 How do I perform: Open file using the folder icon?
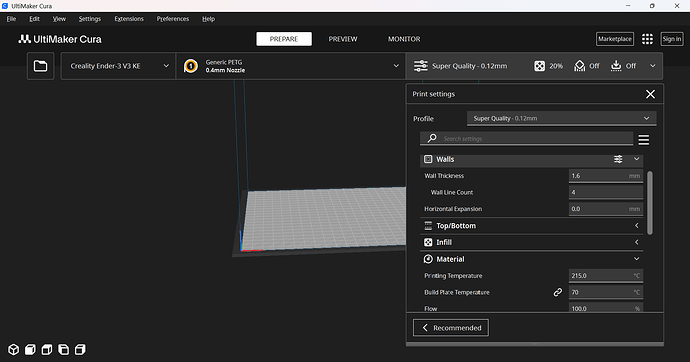pos(40,66)
